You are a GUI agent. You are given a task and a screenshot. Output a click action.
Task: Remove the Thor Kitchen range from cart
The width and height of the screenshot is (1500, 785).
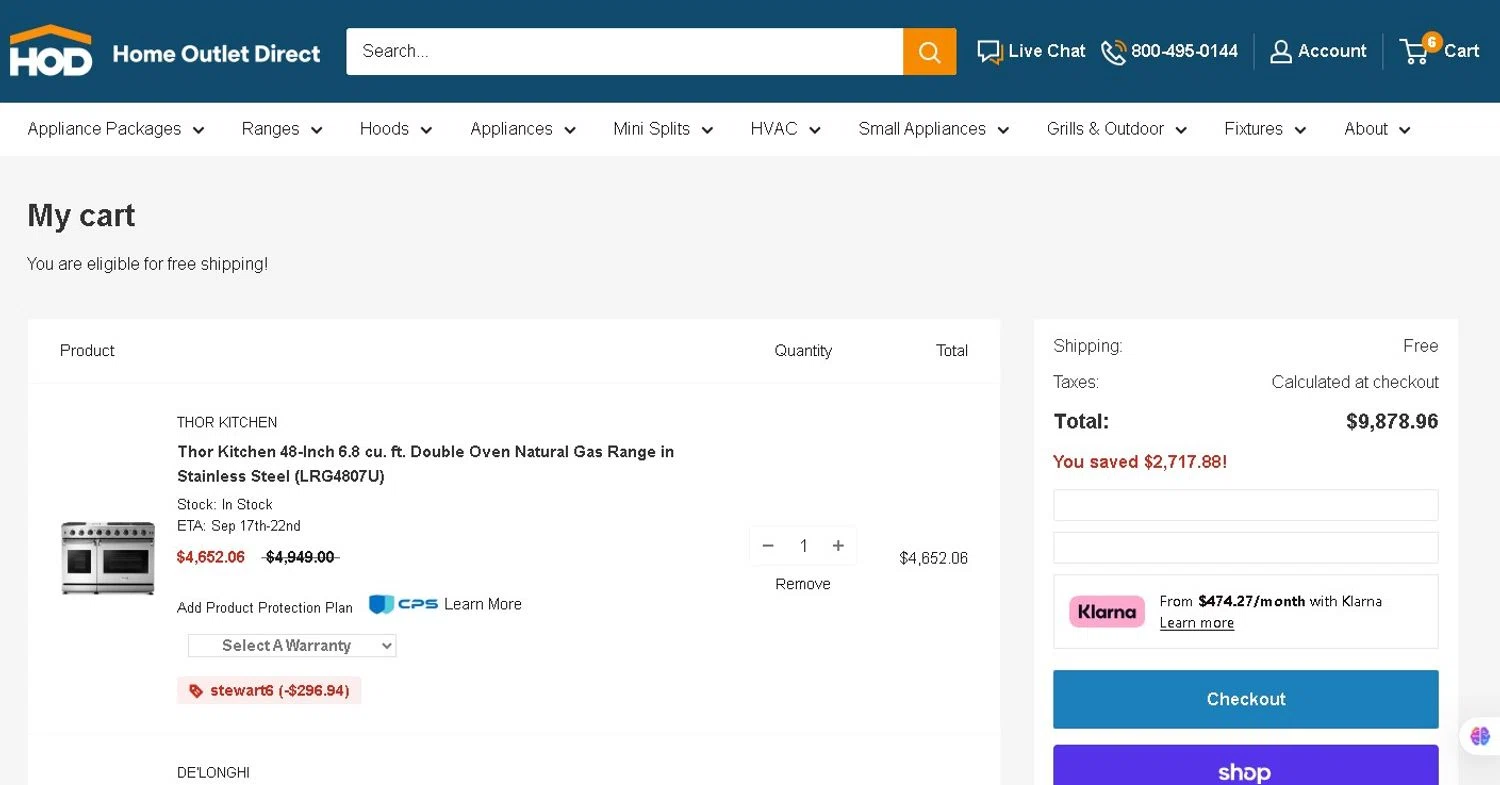(803, 584)
